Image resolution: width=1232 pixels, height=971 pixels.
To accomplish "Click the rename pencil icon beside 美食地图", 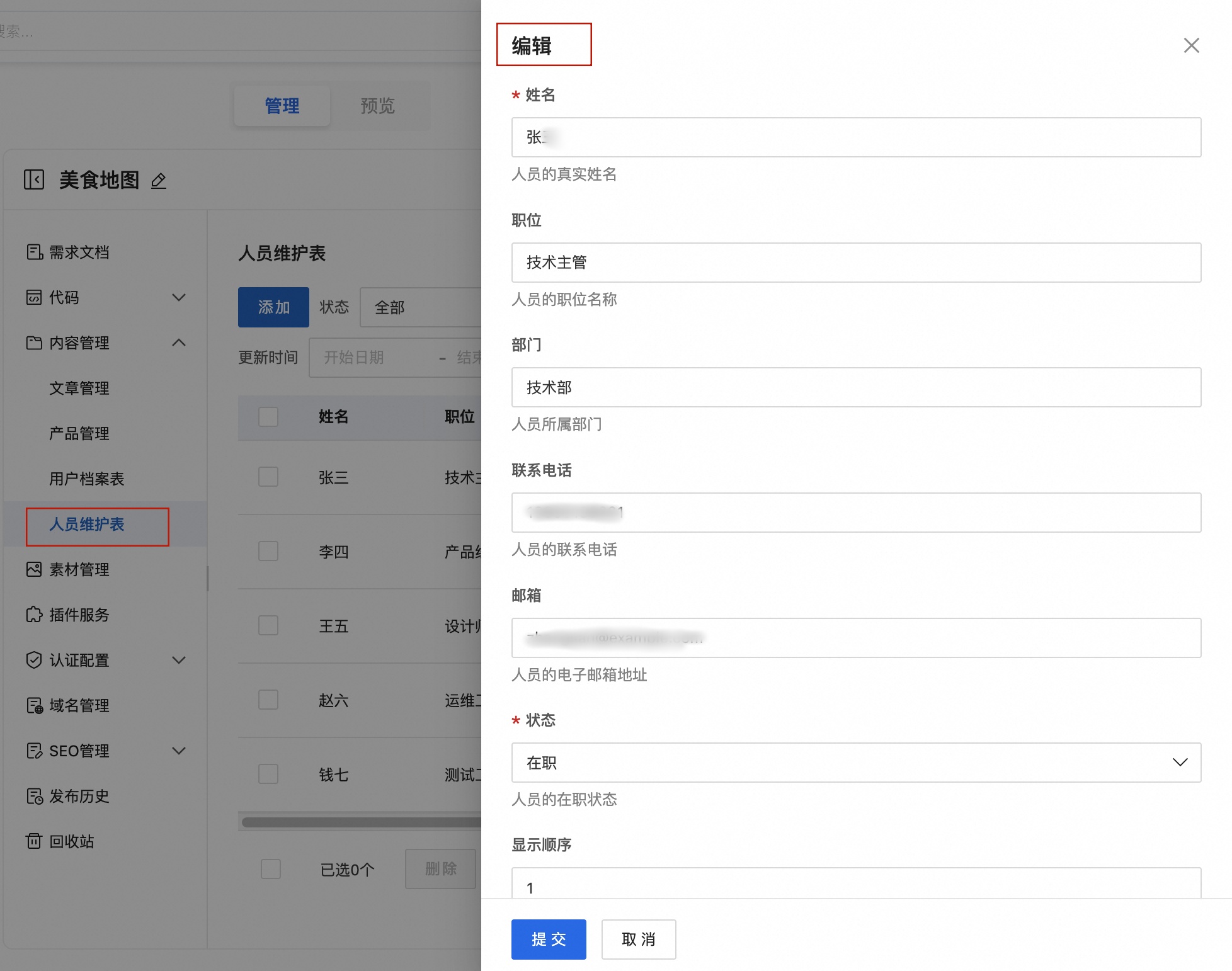I will pos(158,181).
